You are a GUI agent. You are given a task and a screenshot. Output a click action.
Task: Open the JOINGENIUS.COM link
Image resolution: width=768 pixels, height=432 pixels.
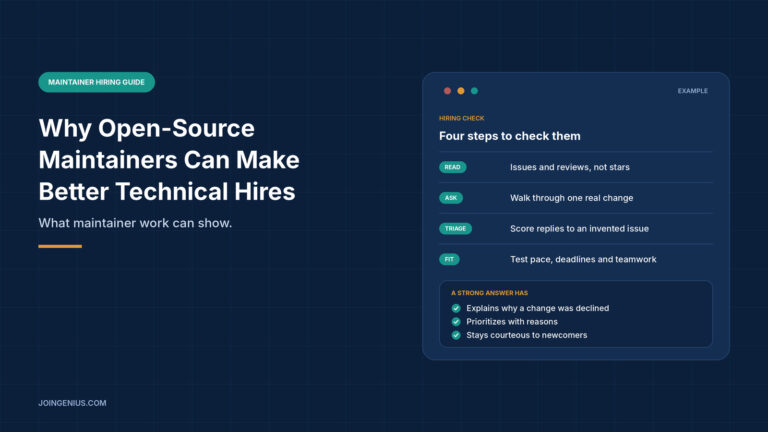coord(72,403)
